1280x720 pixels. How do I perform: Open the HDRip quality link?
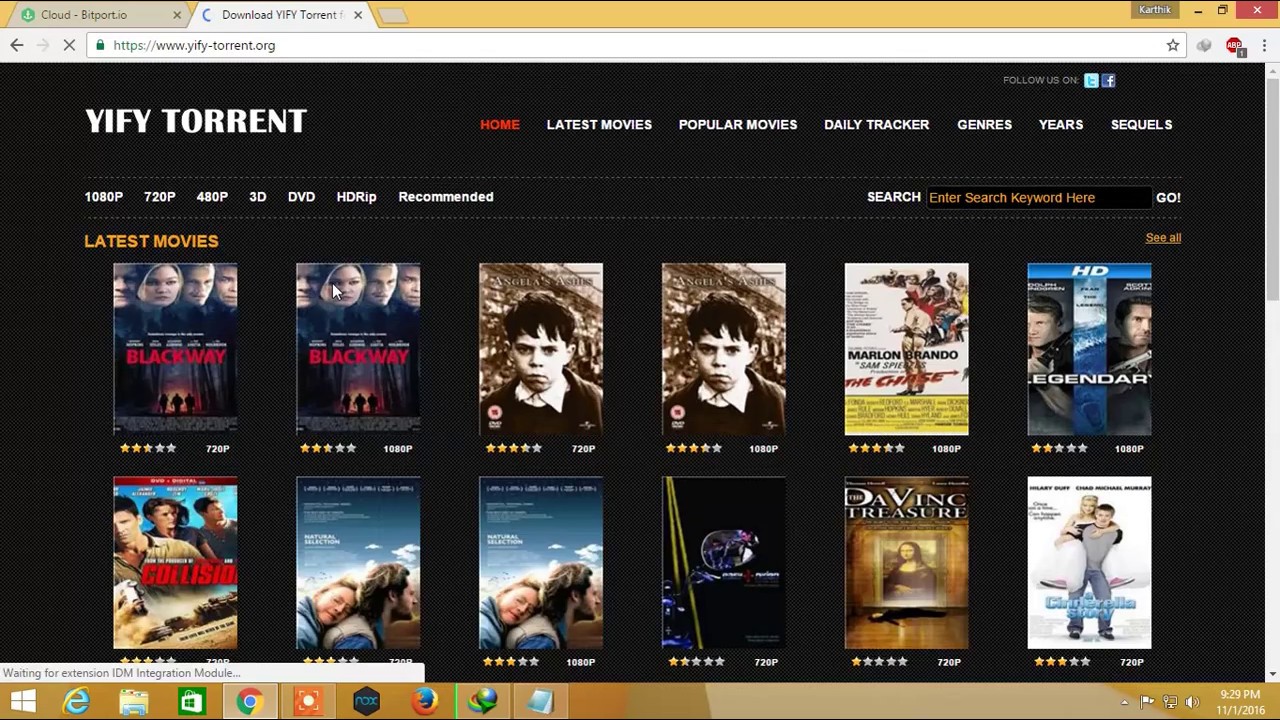tap(356, 197)
